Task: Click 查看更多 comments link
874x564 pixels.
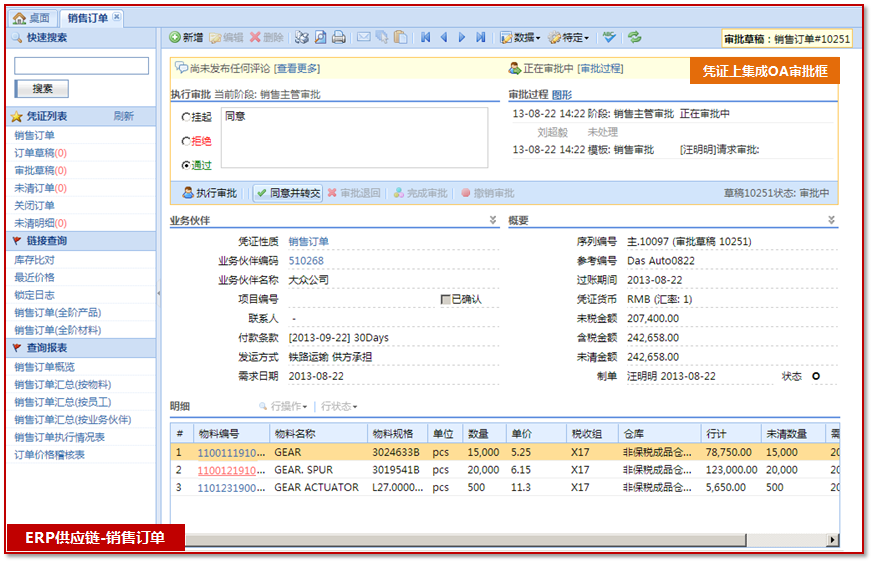Action: [x=297, y=68]
